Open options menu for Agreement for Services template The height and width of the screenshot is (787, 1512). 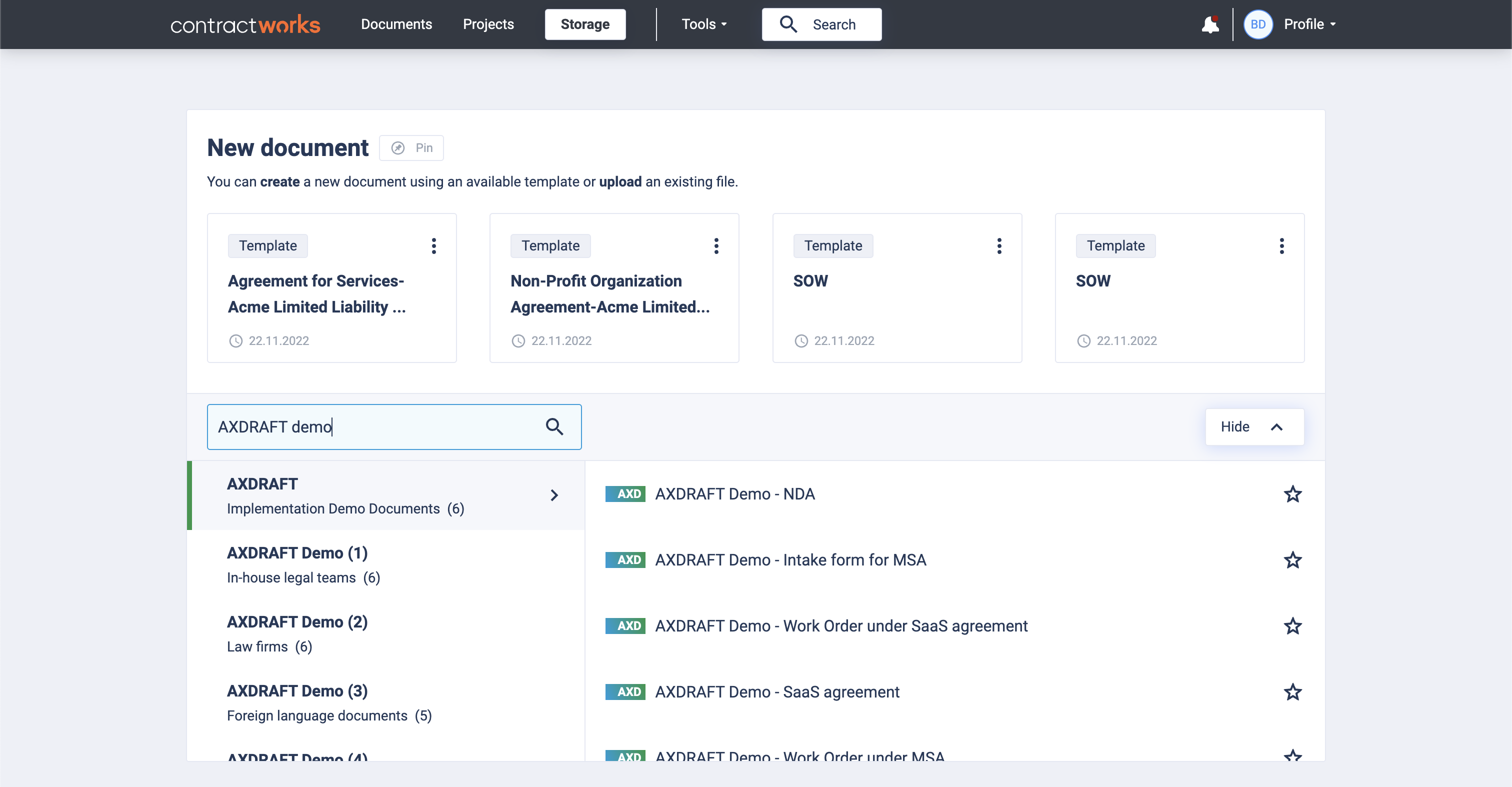point(434,245)
